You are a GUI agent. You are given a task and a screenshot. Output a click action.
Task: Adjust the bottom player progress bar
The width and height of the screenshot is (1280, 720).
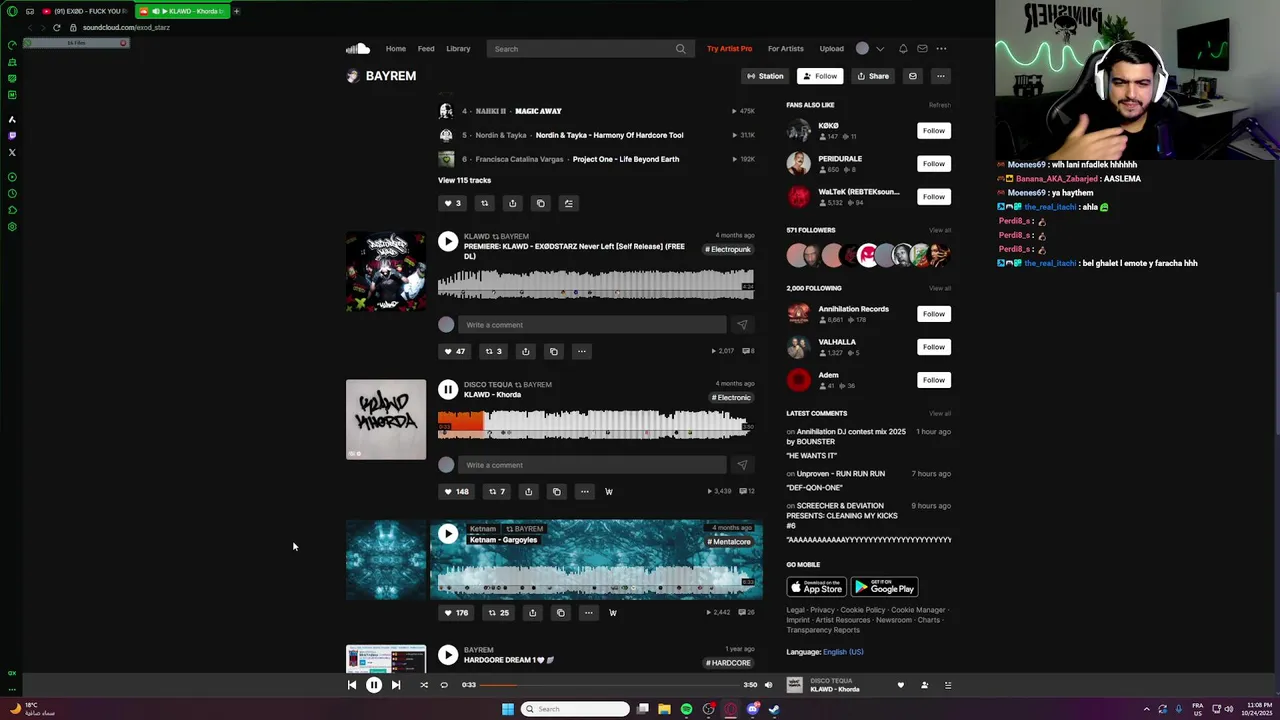[609, 685]
